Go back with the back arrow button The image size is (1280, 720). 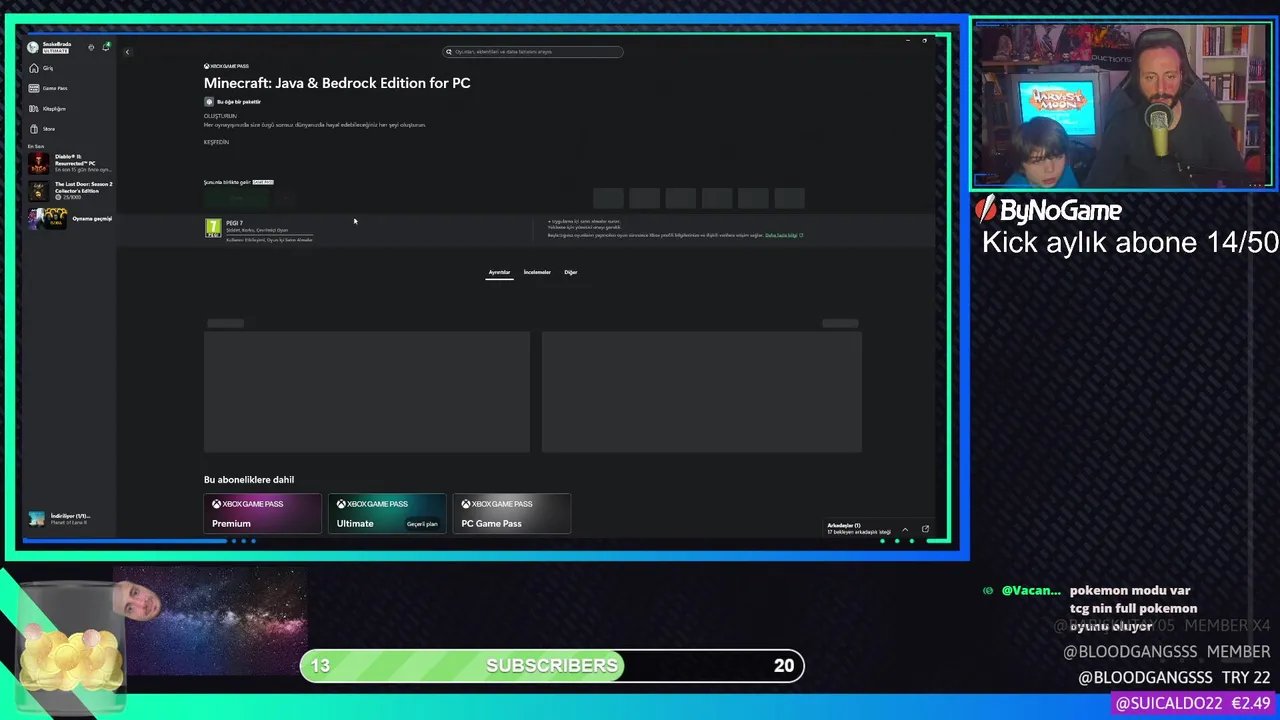pos(127,52)
